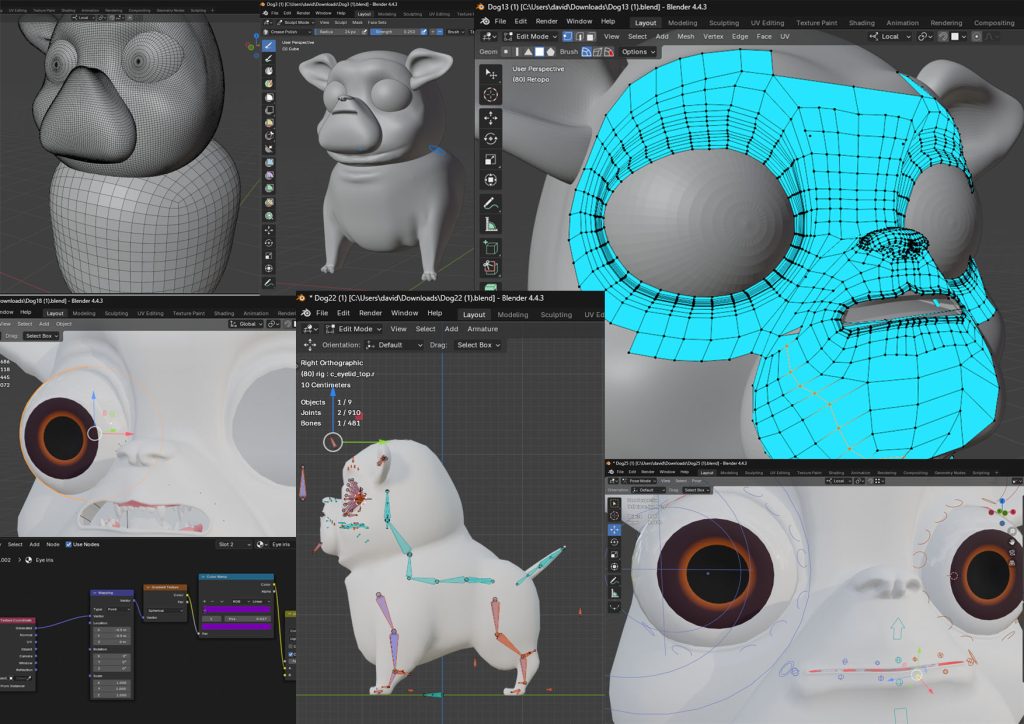Adjust Radius slider in sculpt window
Screen dimensions: 1024x724
pyautogui.click(x=338, y=31)
